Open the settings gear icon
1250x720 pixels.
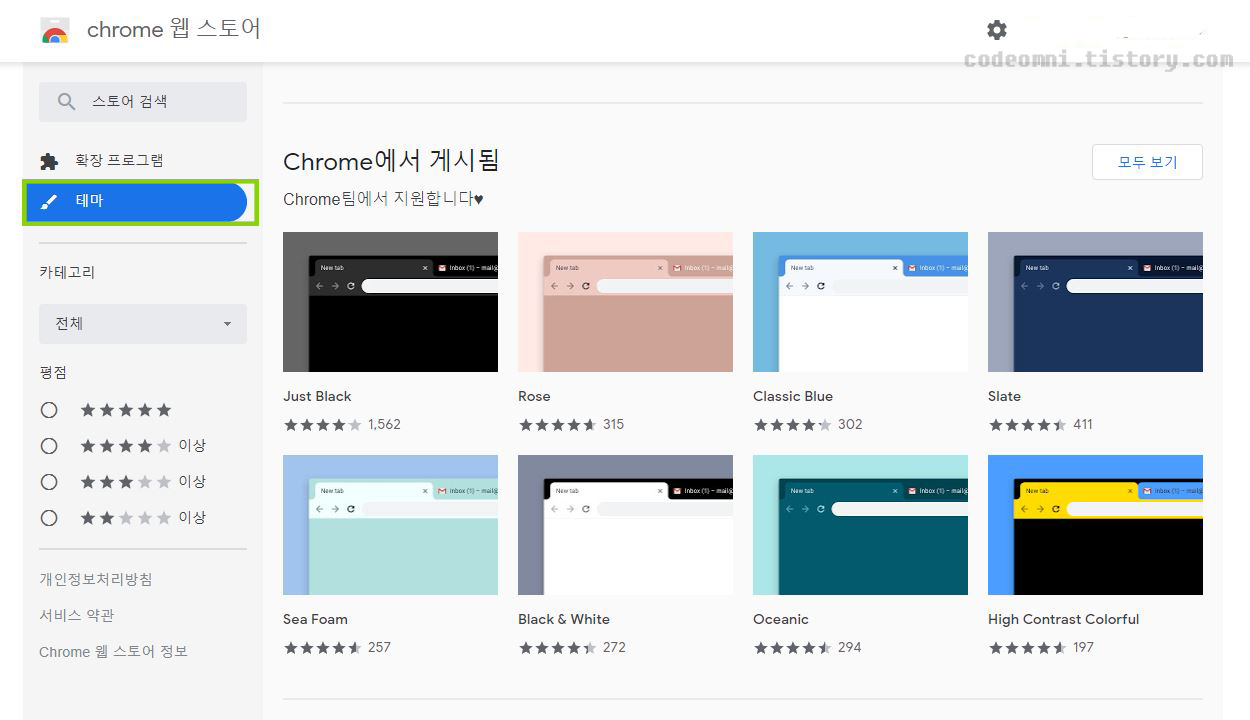(996, 30)
